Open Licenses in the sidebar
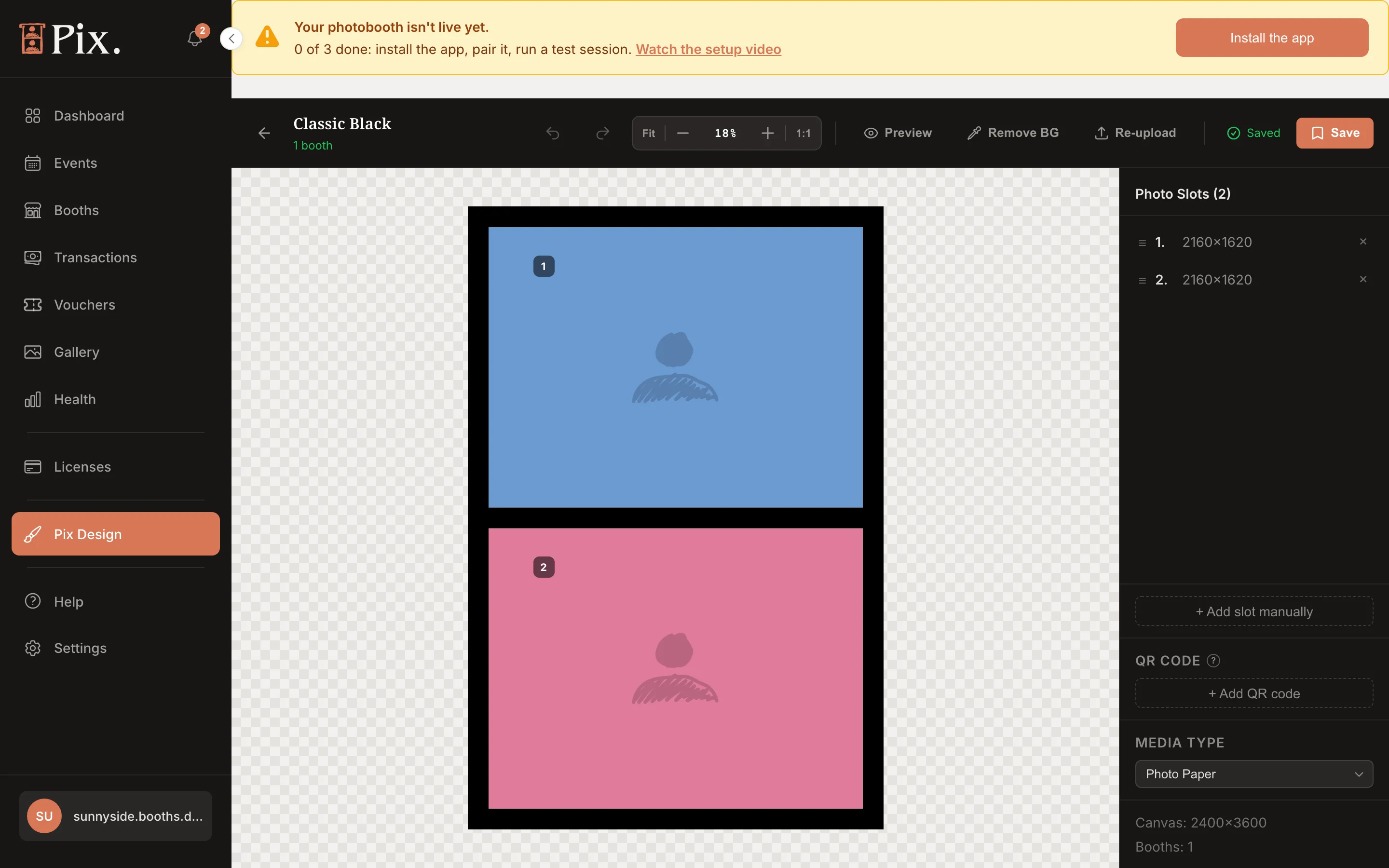Image resolution: width=1389 pixels, height=868 pixels. tap(115, 467)
